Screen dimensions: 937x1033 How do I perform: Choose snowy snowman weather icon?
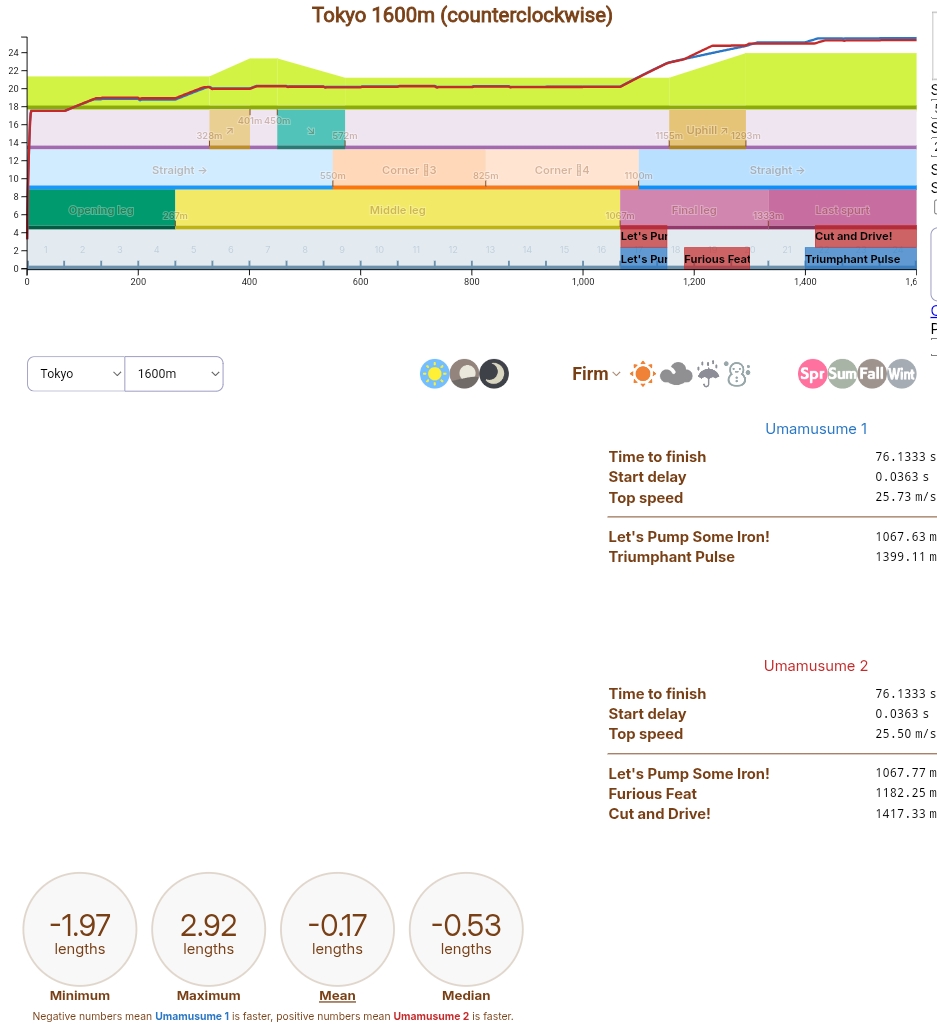tap(737, 374)
